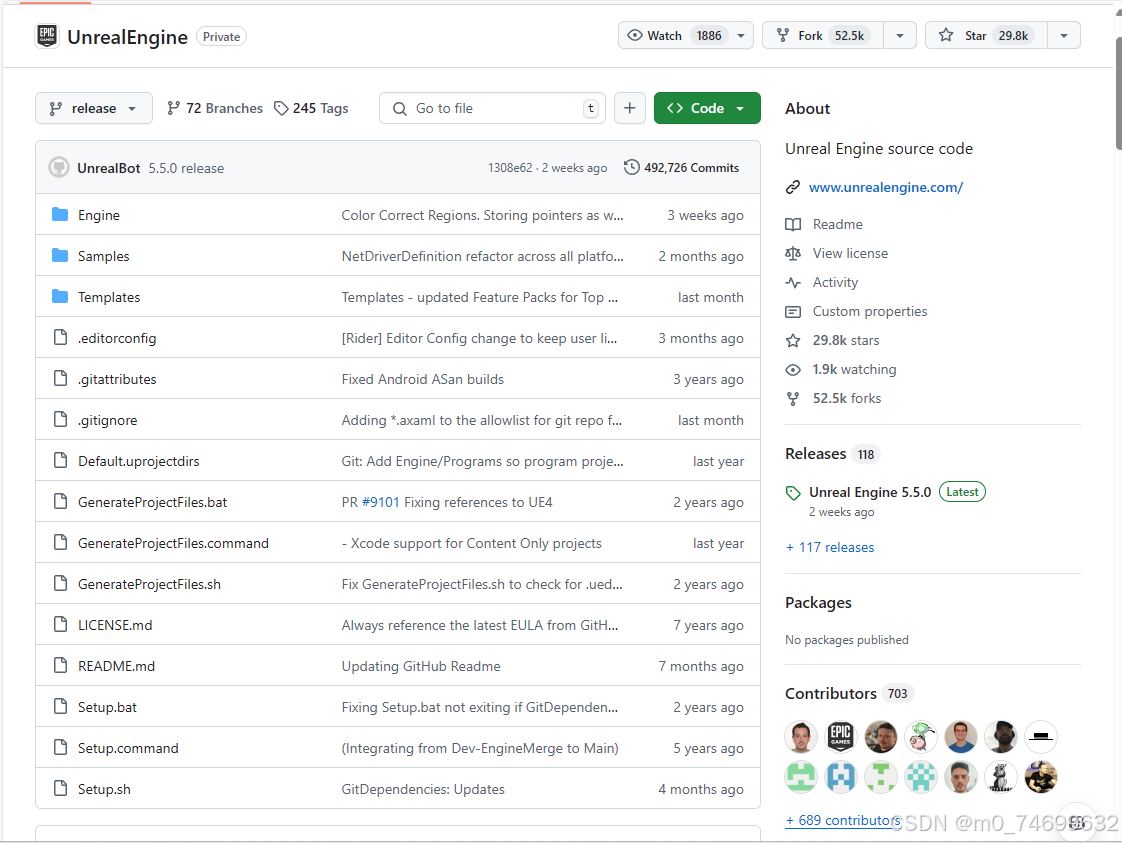Open View license link
The image size is (1122, 843).
(850, 253)
